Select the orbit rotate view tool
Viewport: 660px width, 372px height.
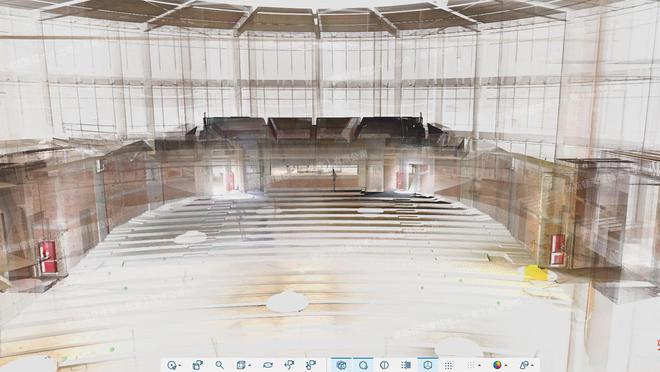pyautogui.click(x=268, y=365)
